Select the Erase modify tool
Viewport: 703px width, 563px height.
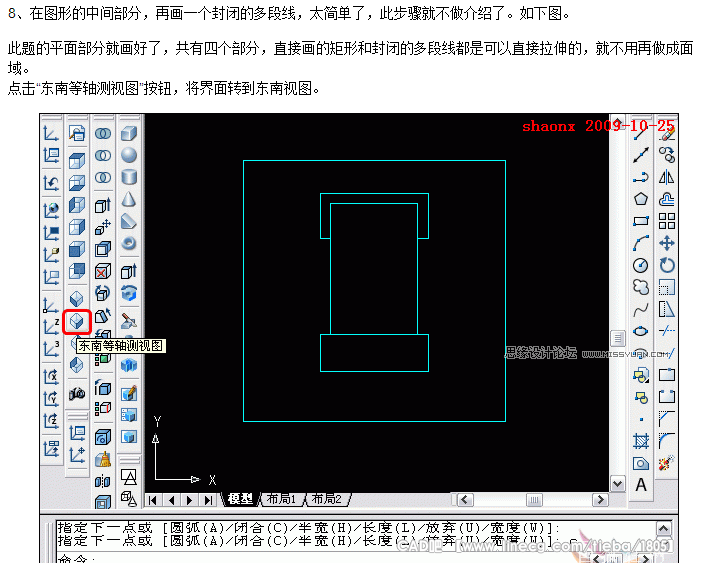(x=667, y=134)
